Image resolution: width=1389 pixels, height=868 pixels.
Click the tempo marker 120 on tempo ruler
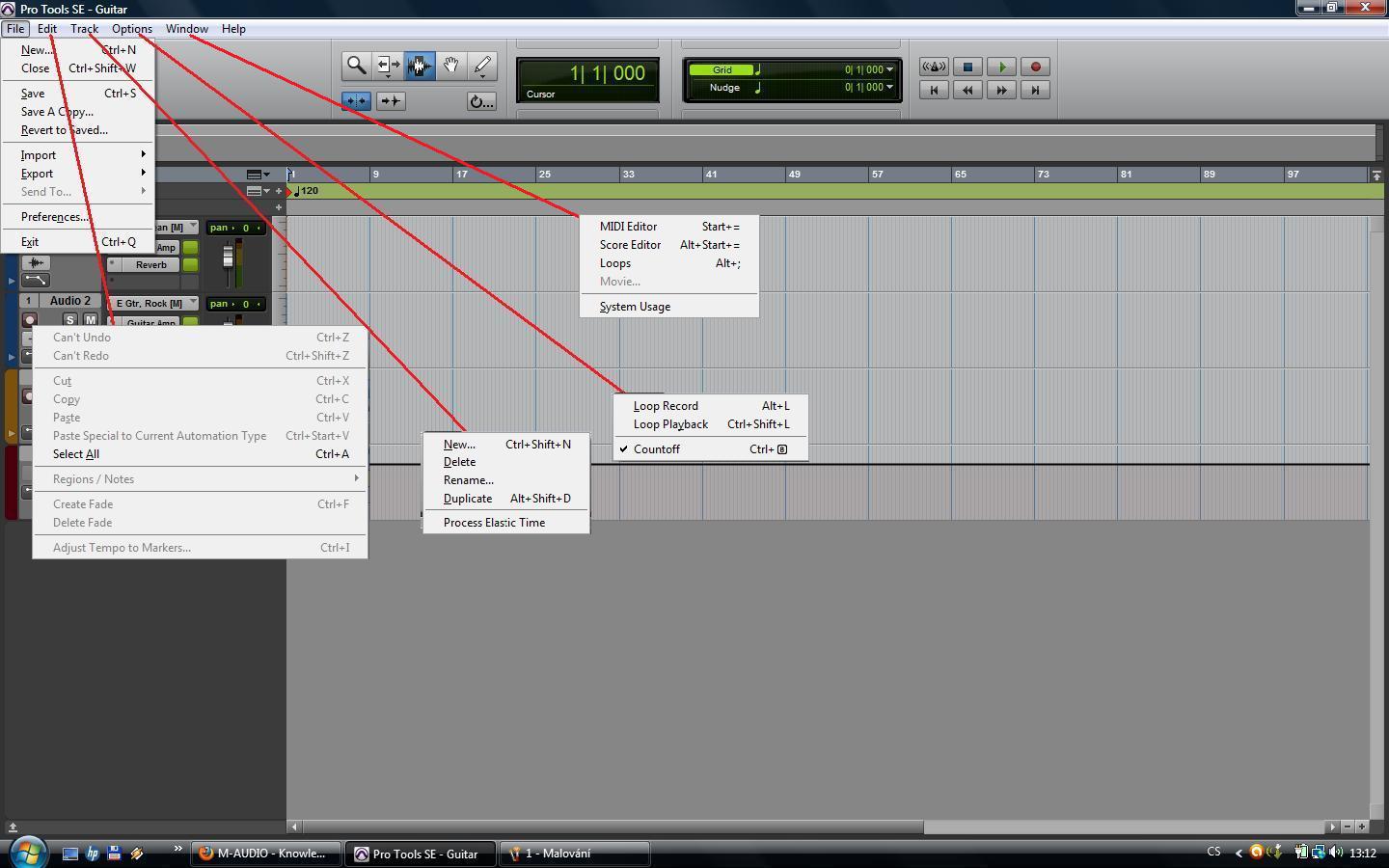point(307,191)
